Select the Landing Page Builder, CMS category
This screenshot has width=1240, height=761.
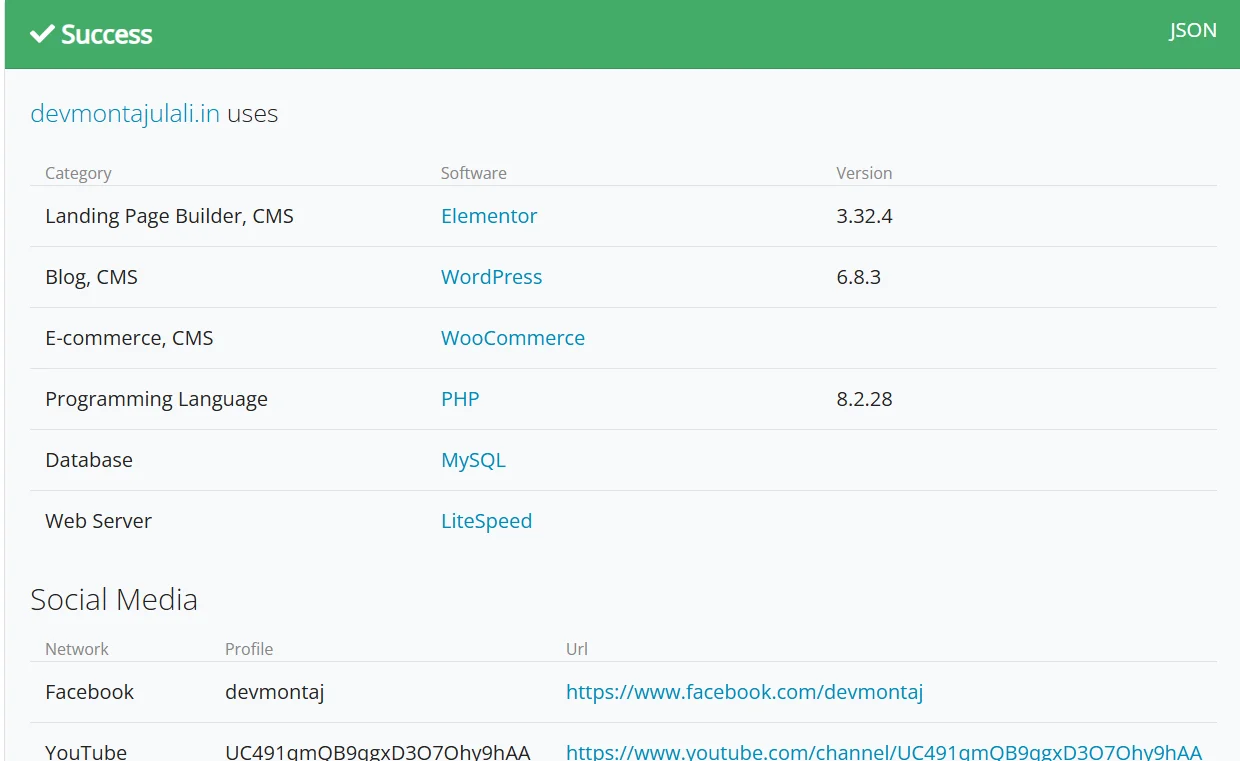169,216
